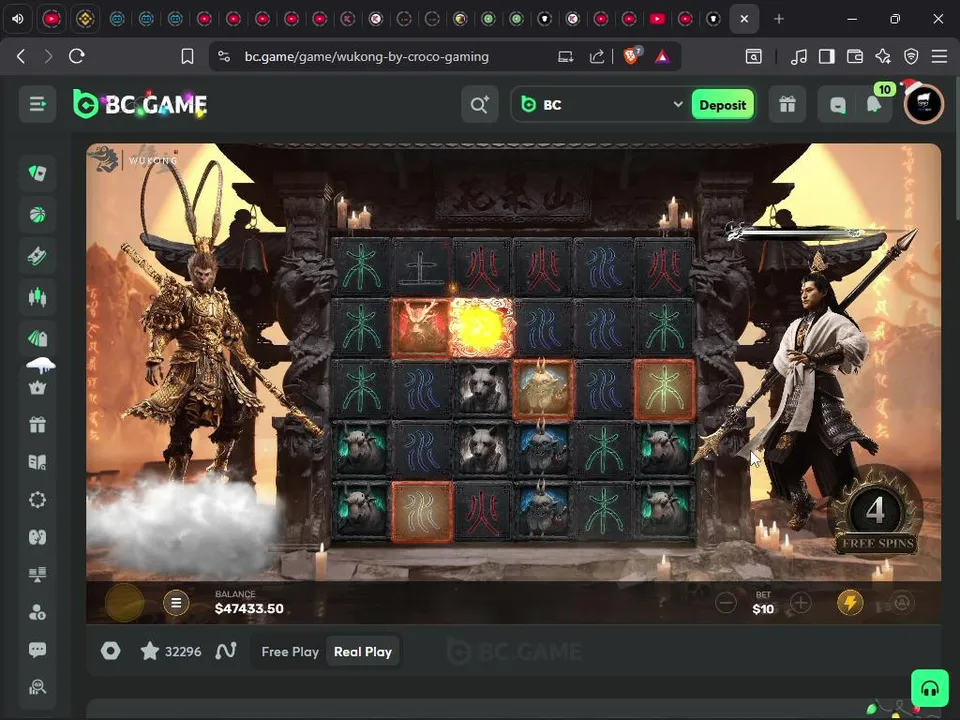The image size is (960, 720).
Task: Open the lottery ticket icon in sidebar
Action: [x=37, y=256]
